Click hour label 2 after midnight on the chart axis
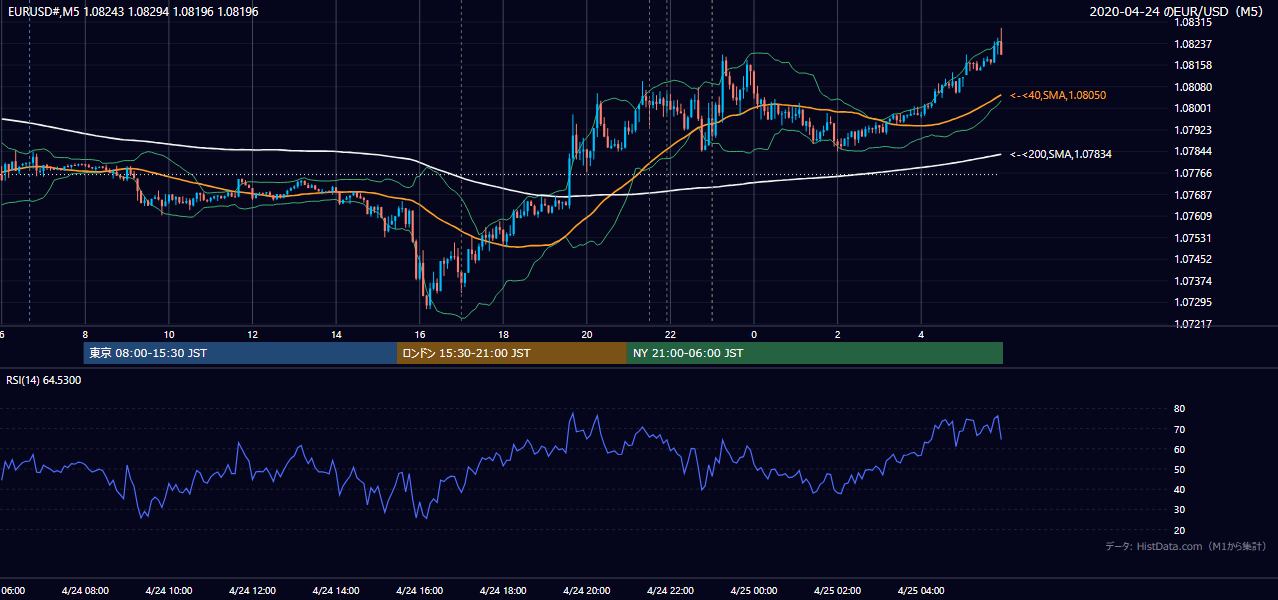Screen dimensions: 1278x600 tap(837, 334)
